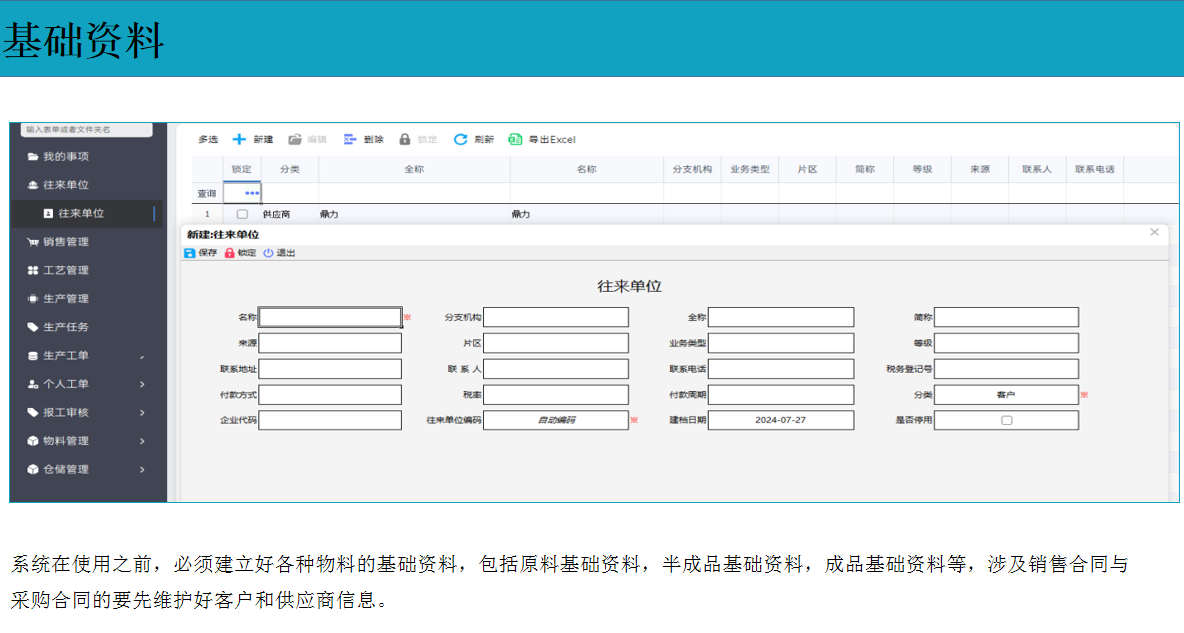Click the blue dots in 查询 row
Screen dimensions: 1184x633
coord(252,193)
